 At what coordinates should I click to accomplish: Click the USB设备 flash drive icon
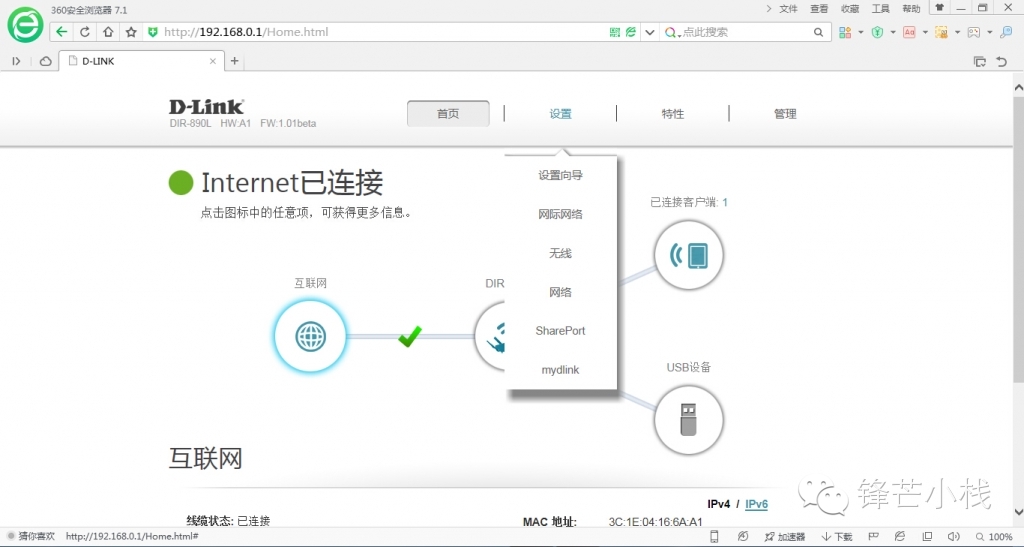coord(688,420)
